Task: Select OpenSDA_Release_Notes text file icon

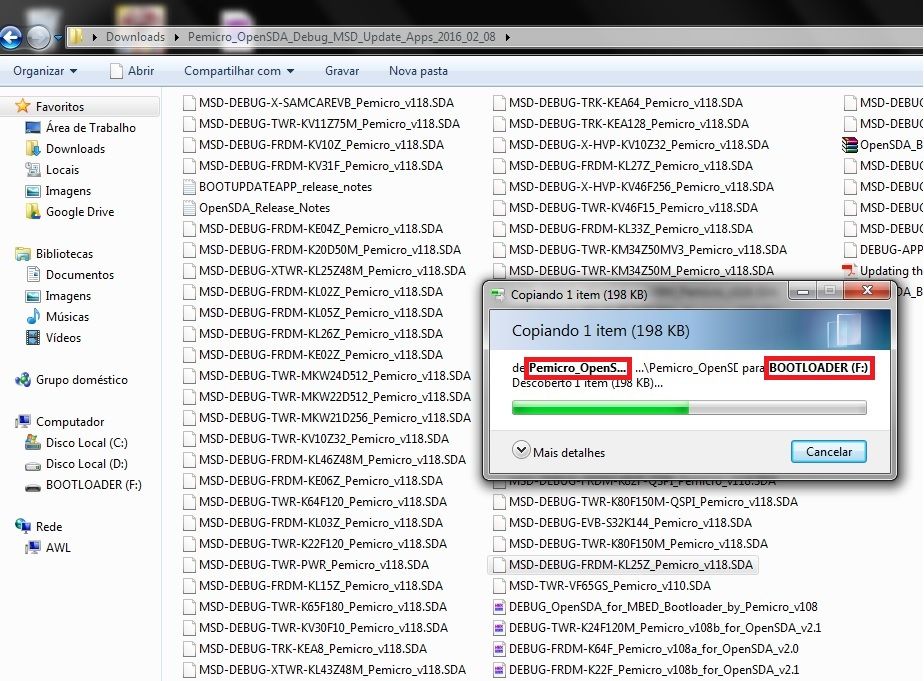Action: pyautogui.click(x=189, y=208)
